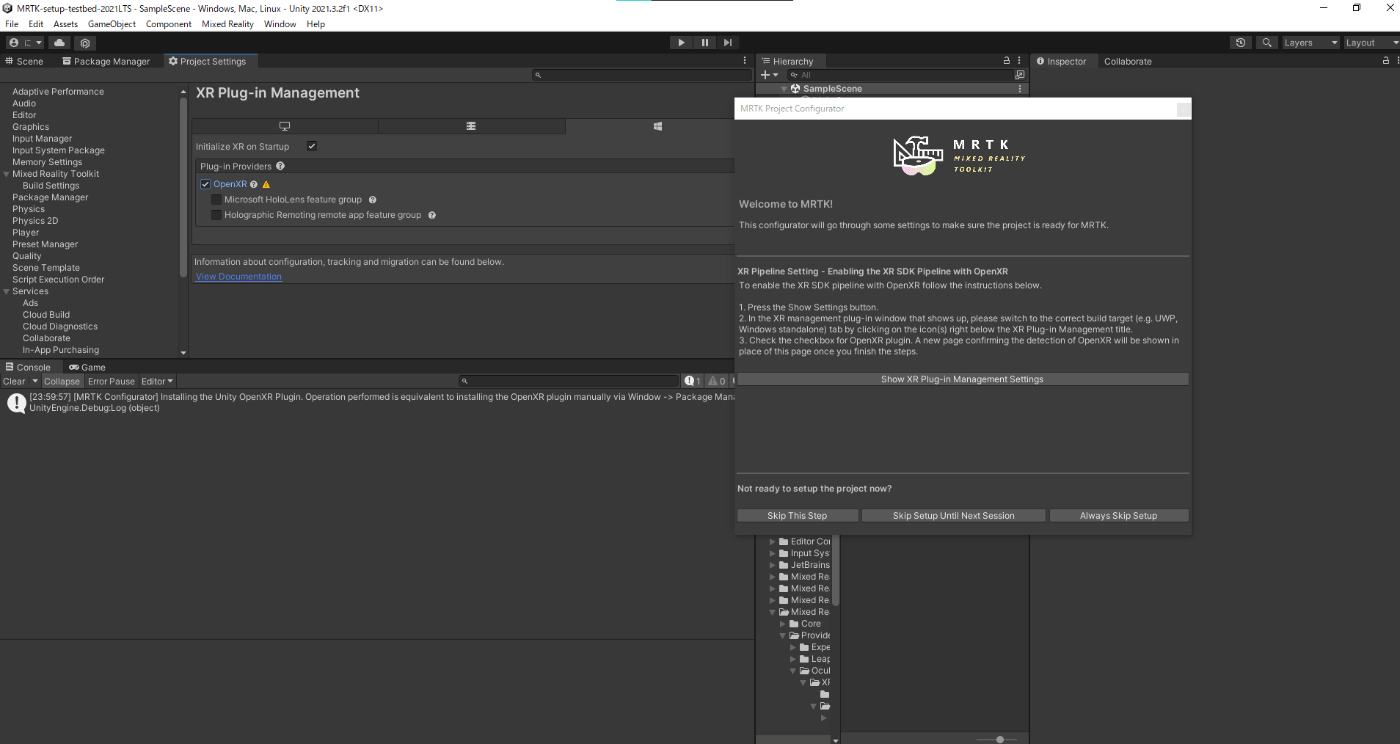Screen dimensions: 1400x744
Task: Switch to the Game tab
Action: [87, 367]
